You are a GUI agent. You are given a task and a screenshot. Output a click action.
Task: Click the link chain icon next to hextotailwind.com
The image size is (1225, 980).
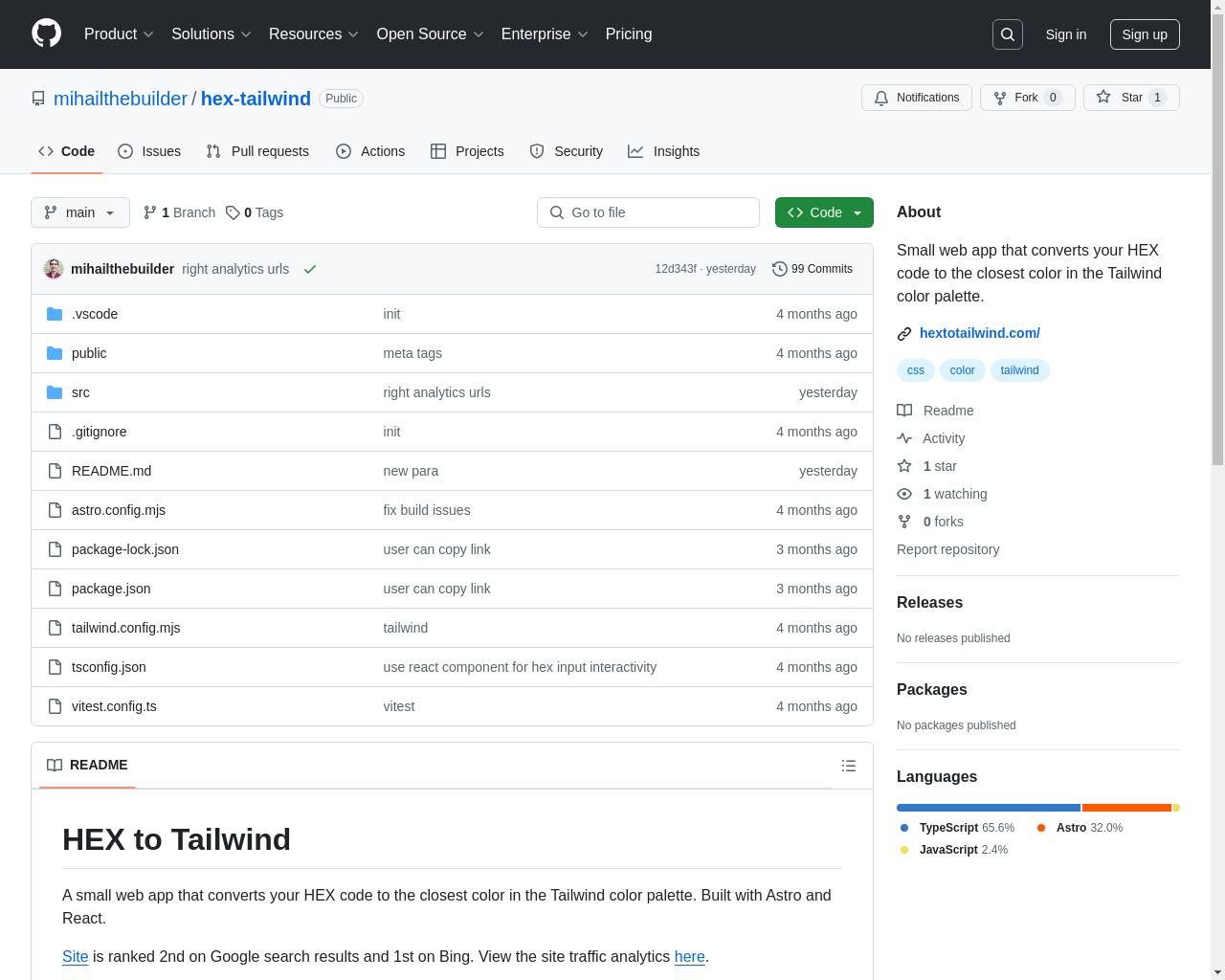[x=904, y=333]
